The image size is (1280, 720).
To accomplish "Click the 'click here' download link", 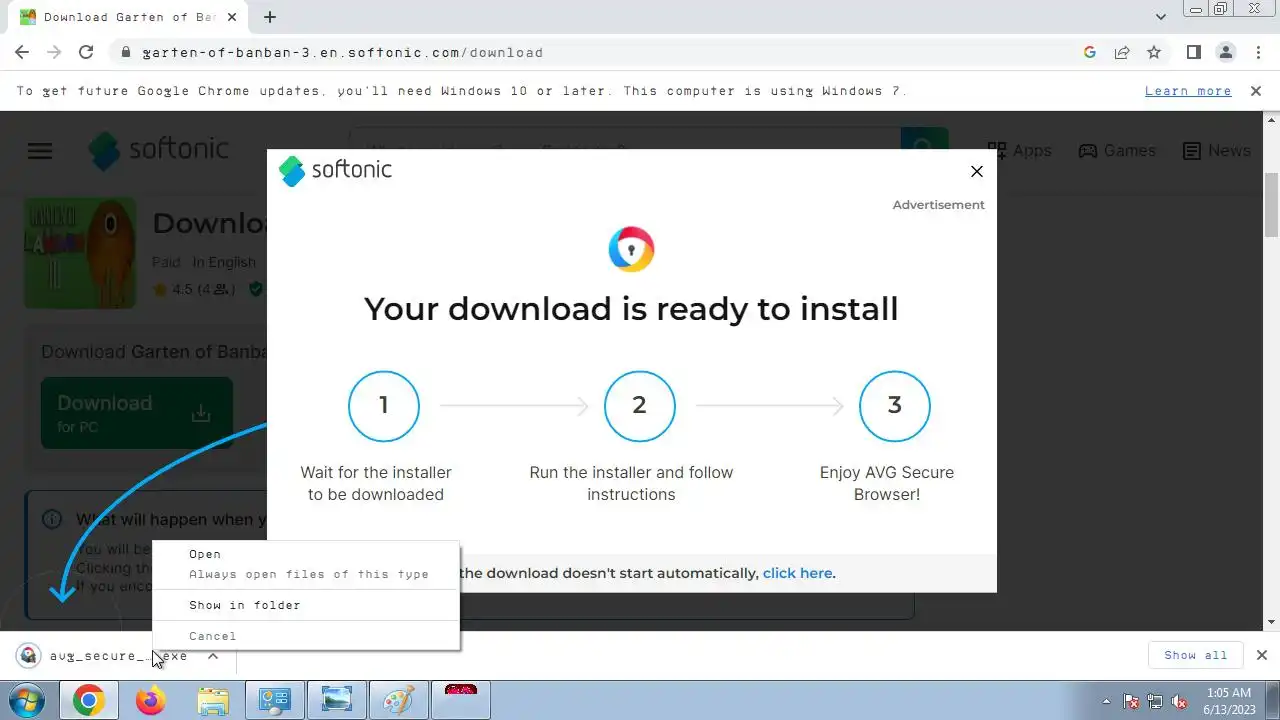I will pos(797,573).
